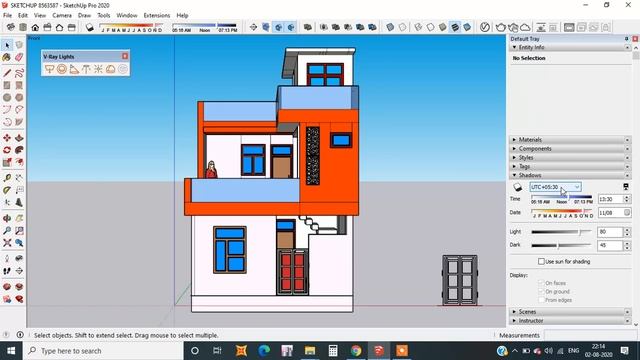Toggle Shaded With Textures style
This screenshot has height=360, width=640.
pyautogui.click(x=455, y=27)
